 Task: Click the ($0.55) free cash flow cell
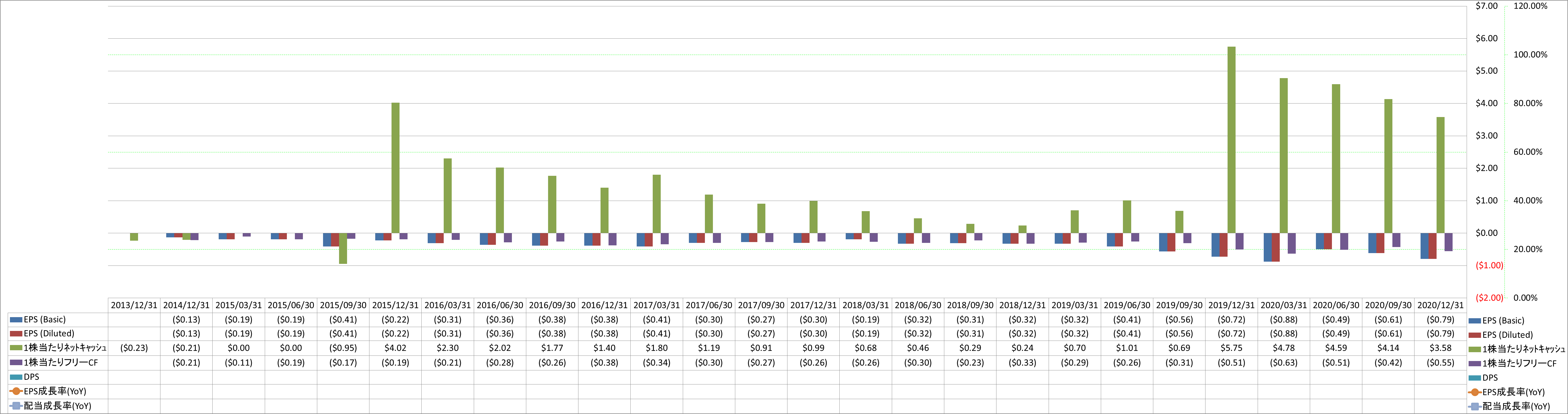click(1441, 363)
